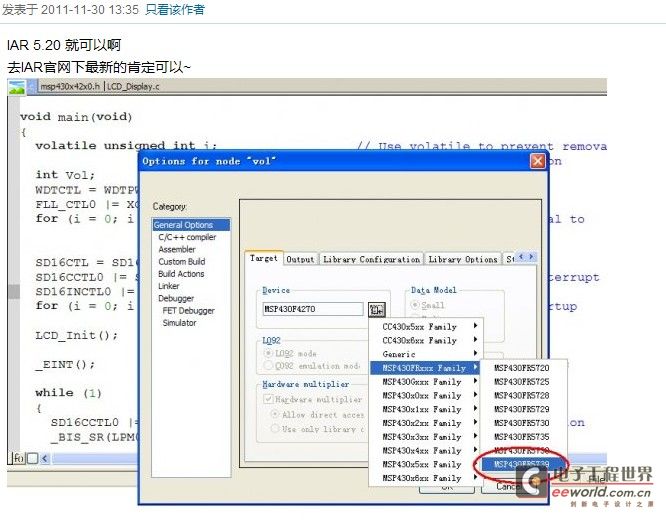This screenshot has width=666, height=522.
Task: Switch to the Output tab
Action: (301, 259)
